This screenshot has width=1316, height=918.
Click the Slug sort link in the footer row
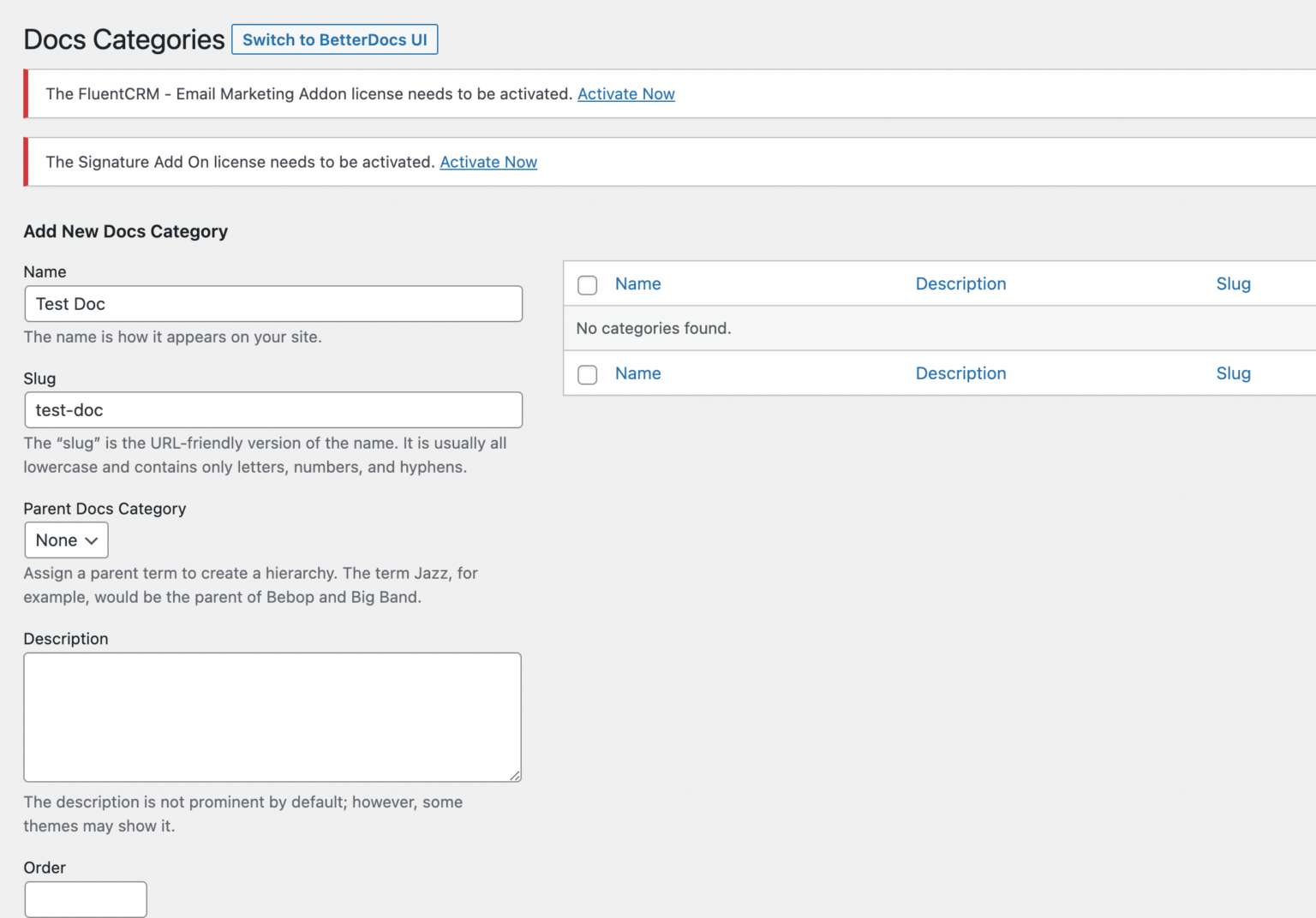pyautogui.click(x=1234, y=373)
